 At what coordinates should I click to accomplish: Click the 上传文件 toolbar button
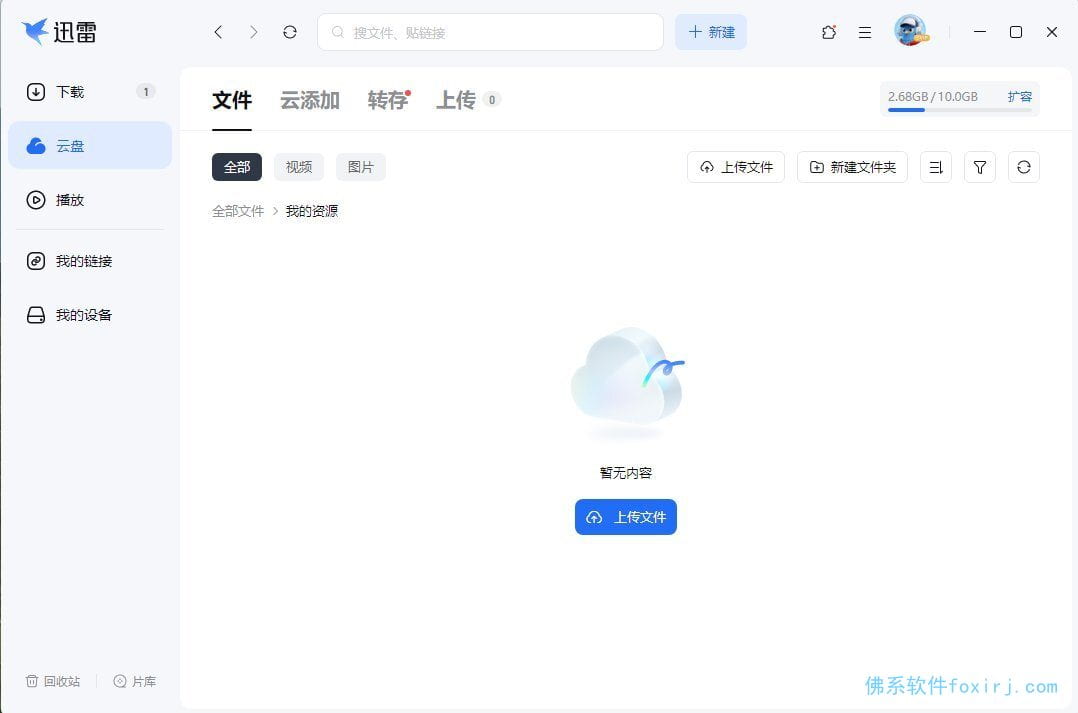click(x=736, y=167)
